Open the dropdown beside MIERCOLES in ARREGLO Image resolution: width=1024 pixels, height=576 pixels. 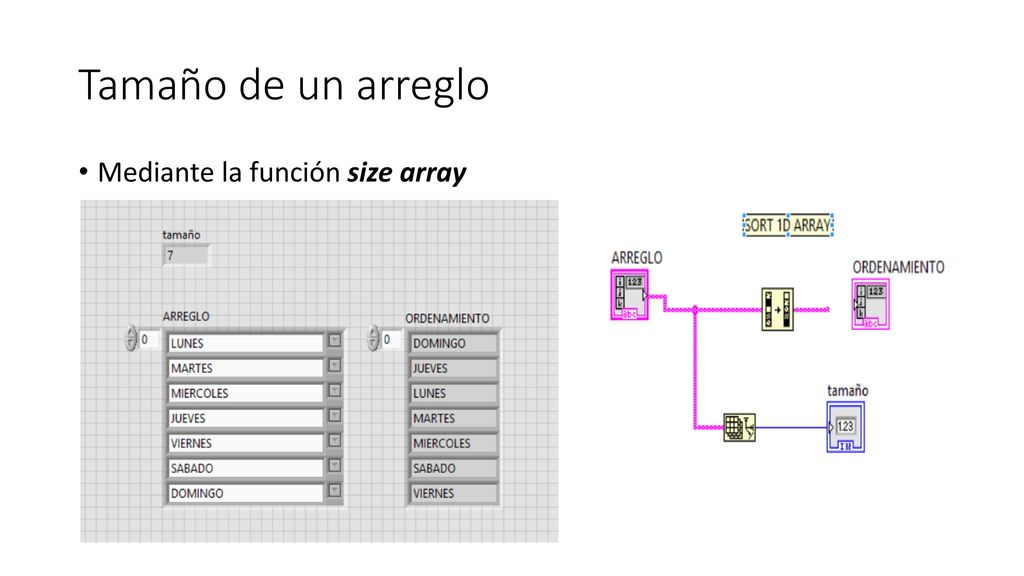click(334, 391)
